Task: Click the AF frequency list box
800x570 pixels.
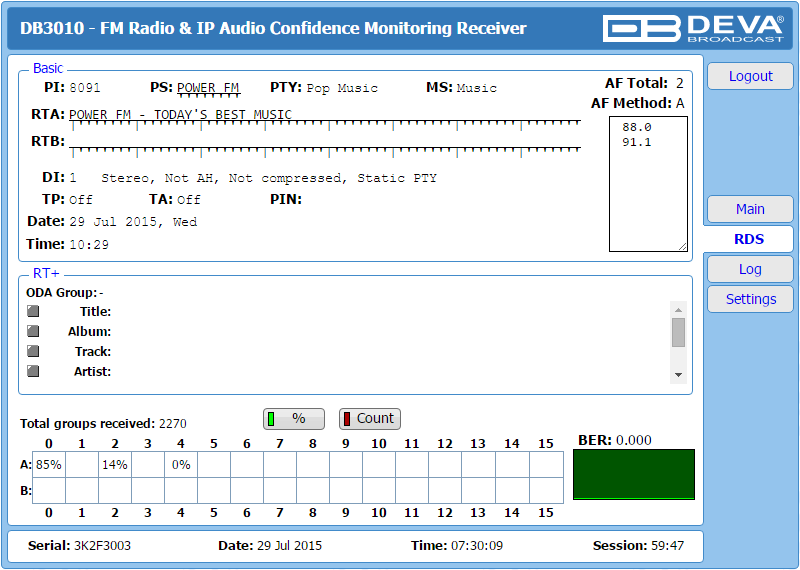Action: pos(648,184)
